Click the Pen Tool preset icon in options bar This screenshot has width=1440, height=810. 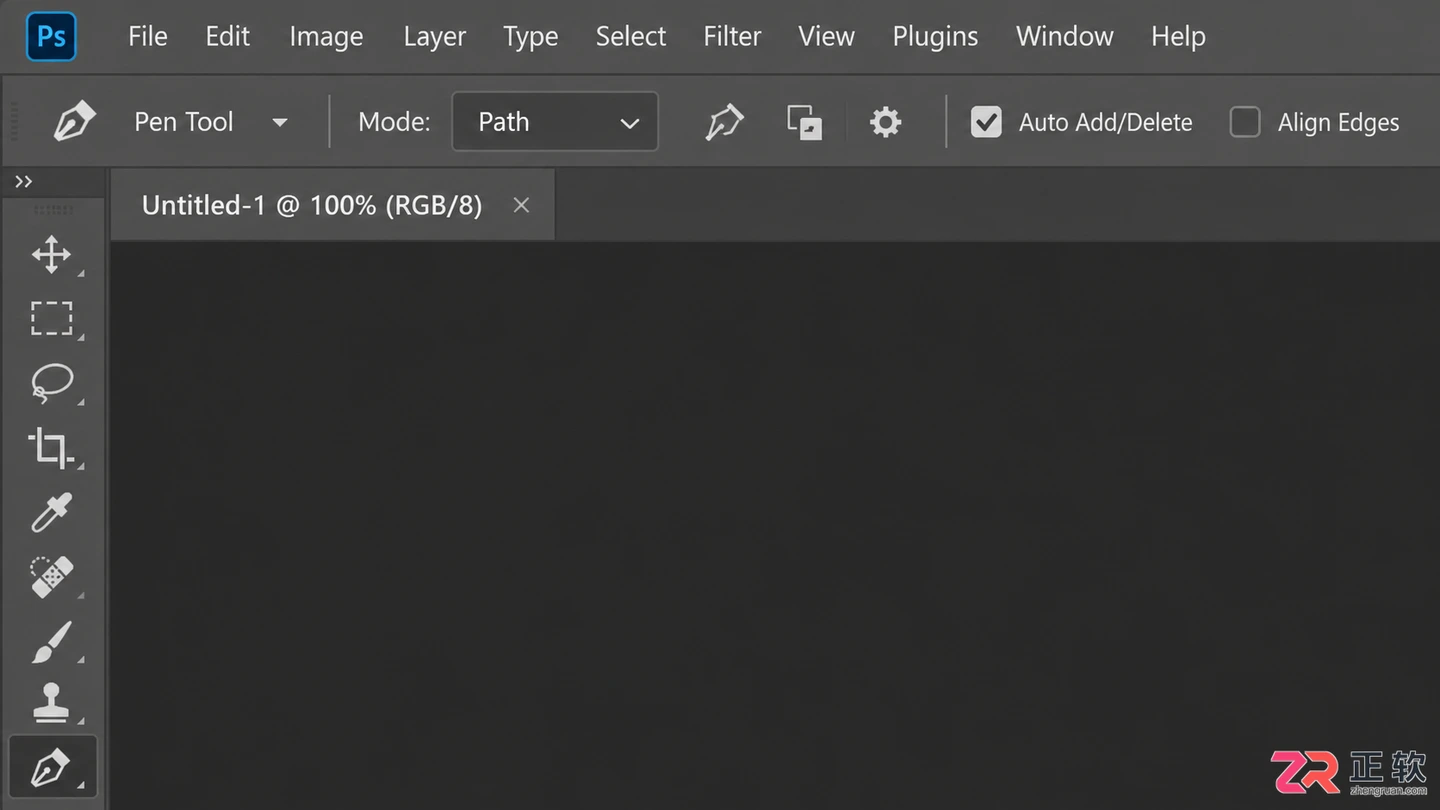[74, 122]
